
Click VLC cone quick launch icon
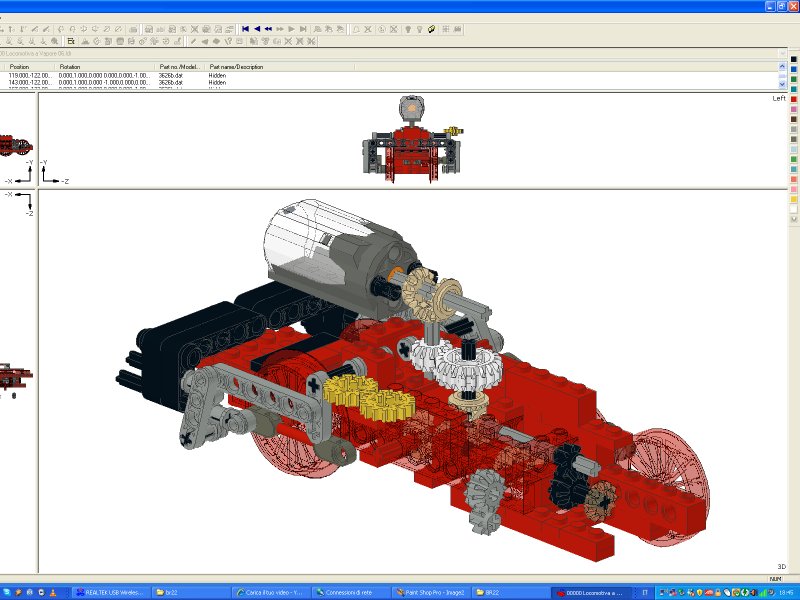[53, 592]
